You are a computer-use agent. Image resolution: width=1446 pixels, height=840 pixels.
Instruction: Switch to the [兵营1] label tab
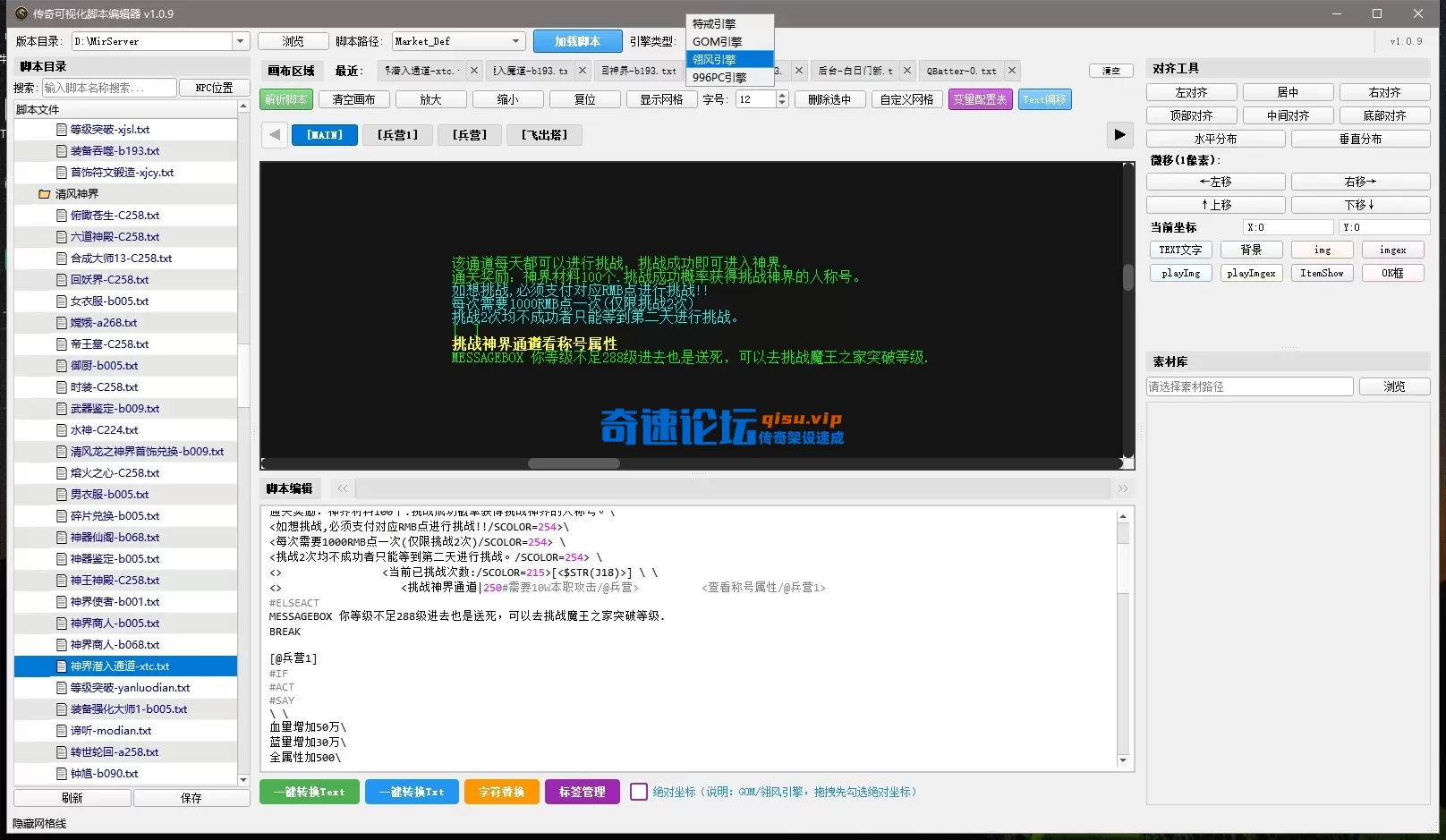(x=397, y=135)
